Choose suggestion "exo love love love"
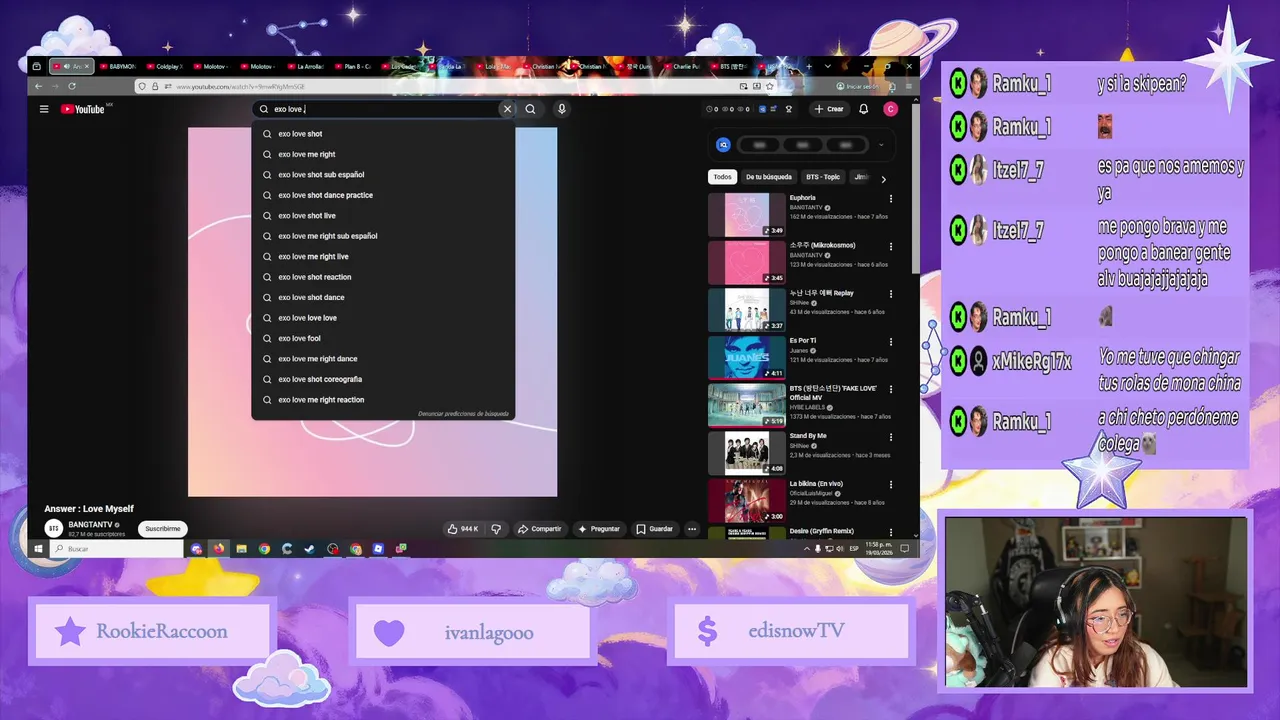Screen dimensions: 1280x720 [383, 318]
